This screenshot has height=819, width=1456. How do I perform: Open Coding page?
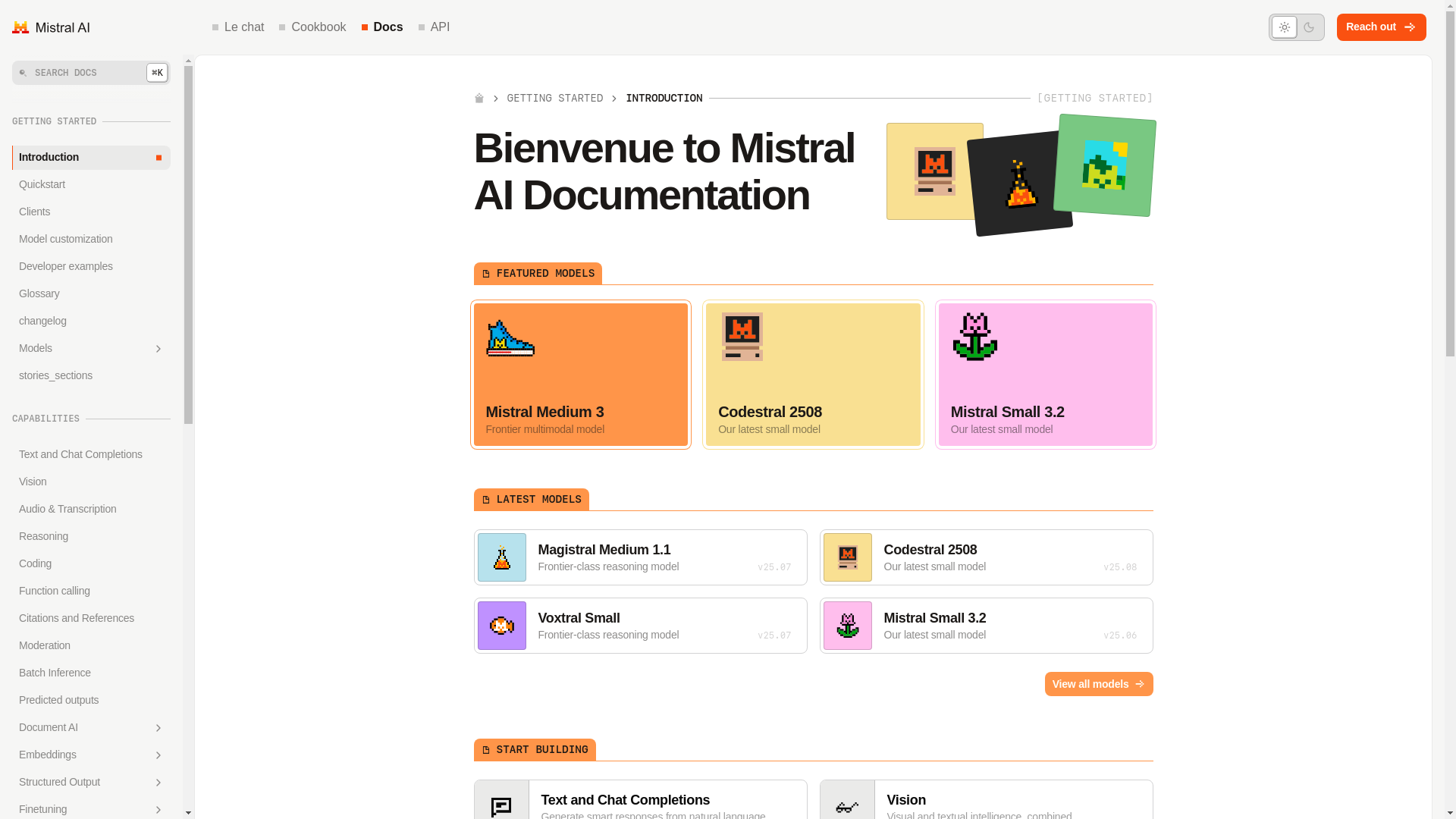point(91,564)
